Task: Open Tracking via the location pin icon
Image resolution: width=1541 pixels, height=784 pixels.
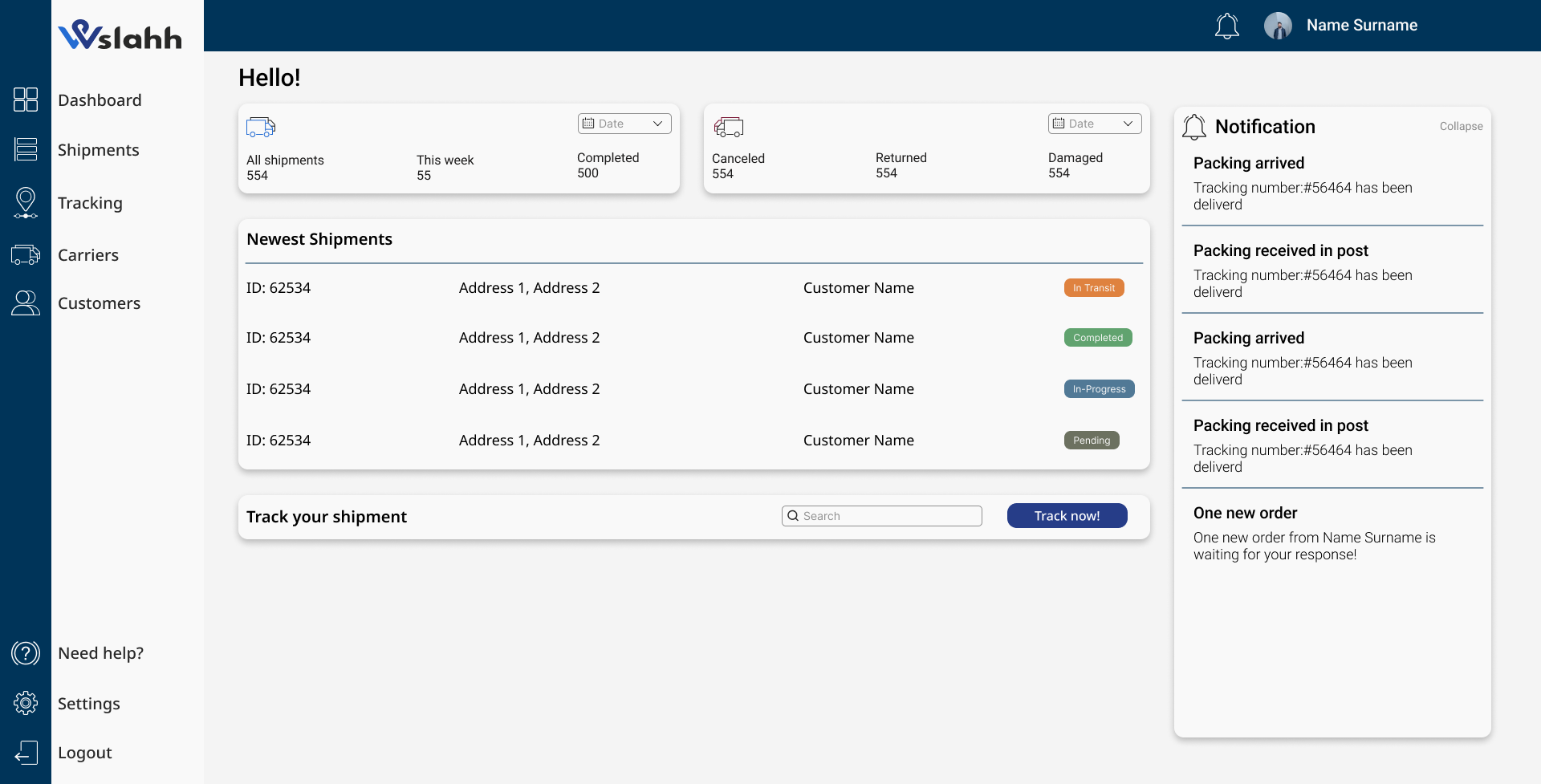Action: 26,202
